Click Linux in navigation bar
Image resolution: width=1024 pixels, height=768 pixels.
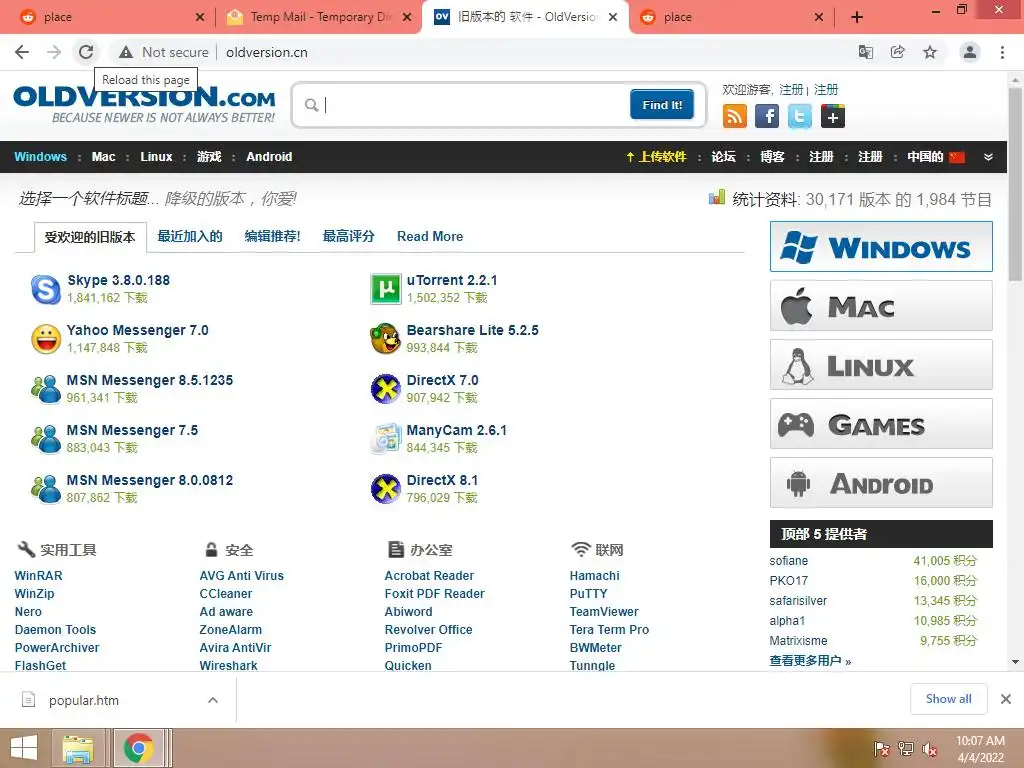click(156, 157)
